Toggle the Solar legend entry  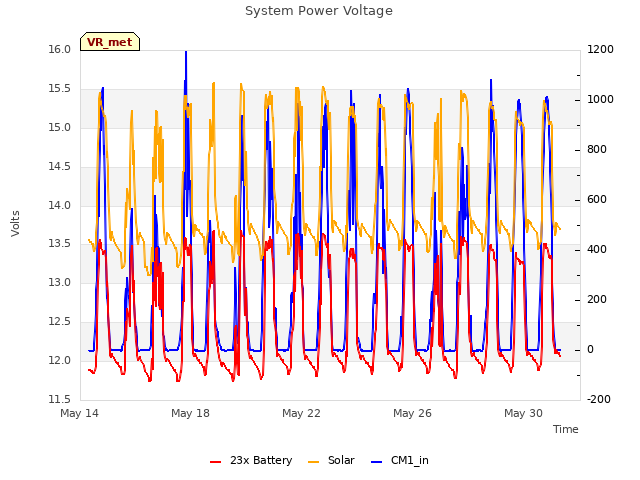[331, 460]
